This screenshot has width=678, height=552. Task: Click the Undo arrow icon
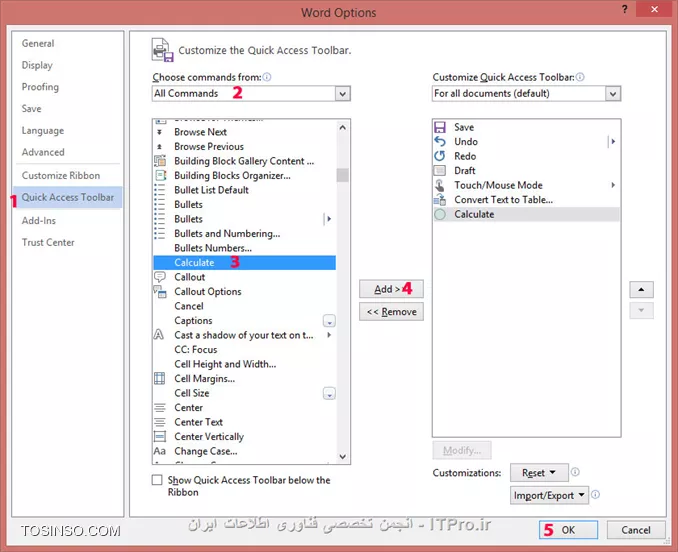[x=440, y=141]
